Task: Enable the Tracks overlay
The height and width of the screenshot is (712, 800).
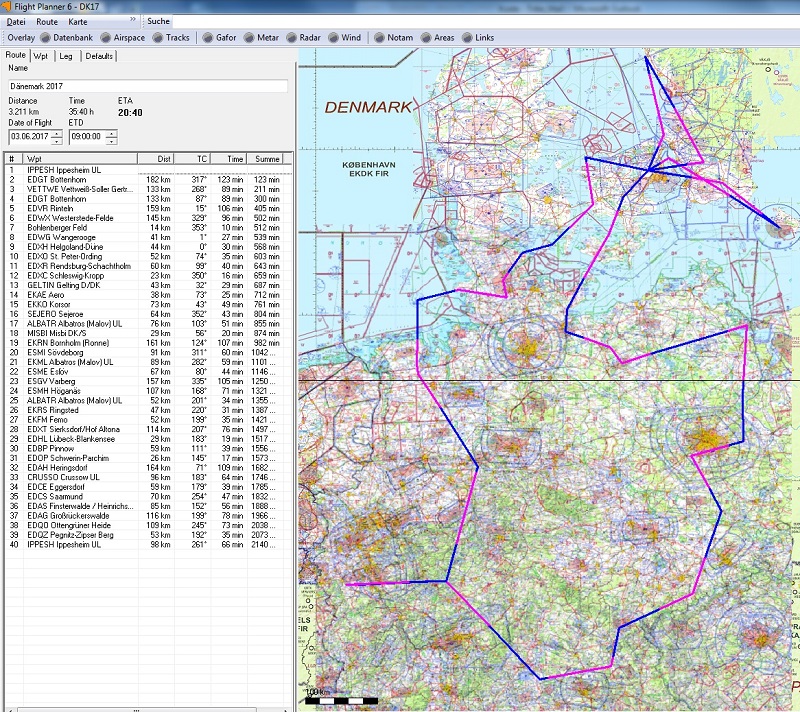Action: [170, 37]
